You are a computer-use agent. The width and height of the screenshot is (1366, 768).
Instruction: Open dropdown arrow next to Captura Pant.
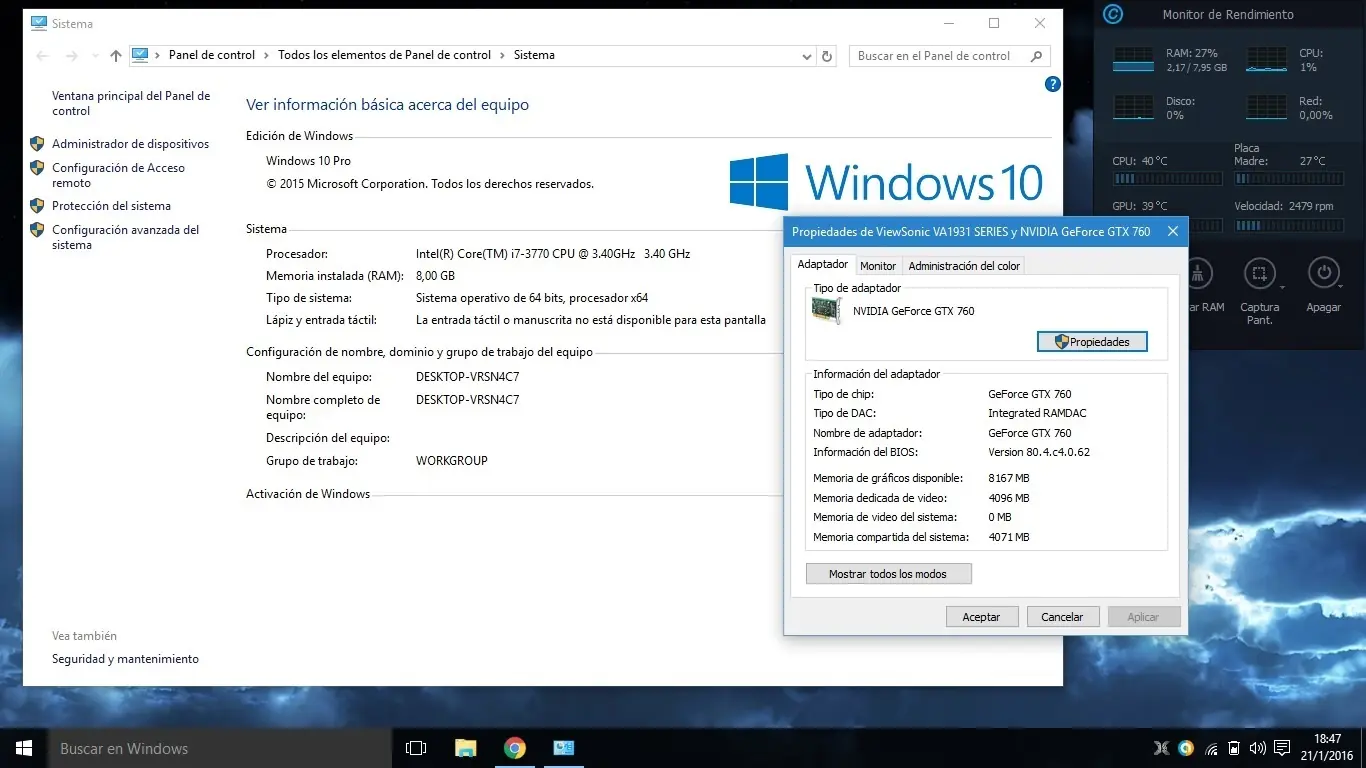1283,289
